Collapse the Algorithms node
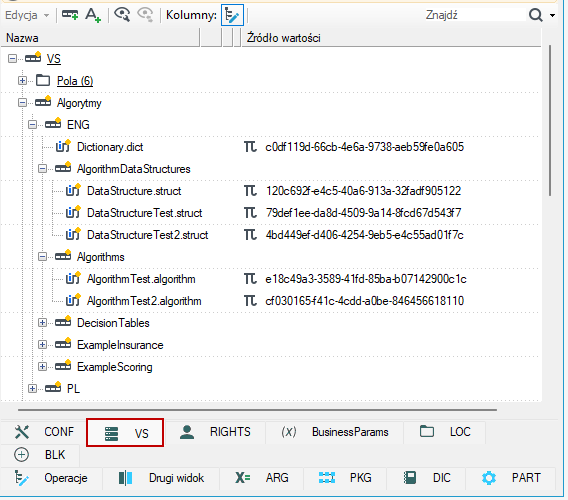The width and height of the screenshot is (568, 500). (x=42, y=257)
